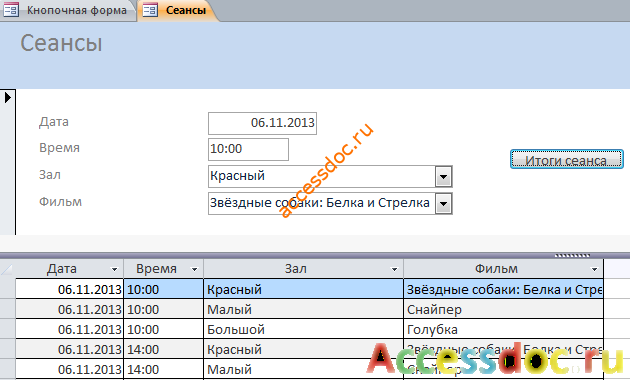
Task: Click the Фильм column header
Action: 503,268
